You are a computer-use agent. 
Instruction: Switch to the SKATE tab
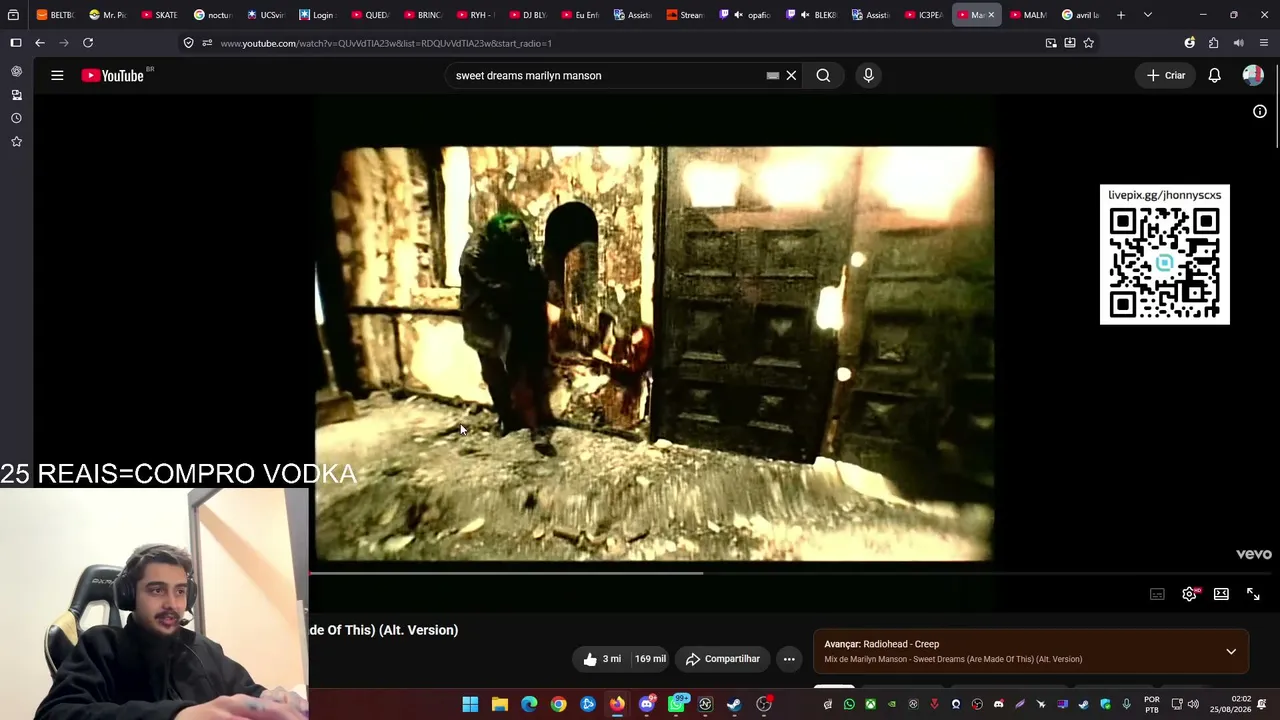159,15
